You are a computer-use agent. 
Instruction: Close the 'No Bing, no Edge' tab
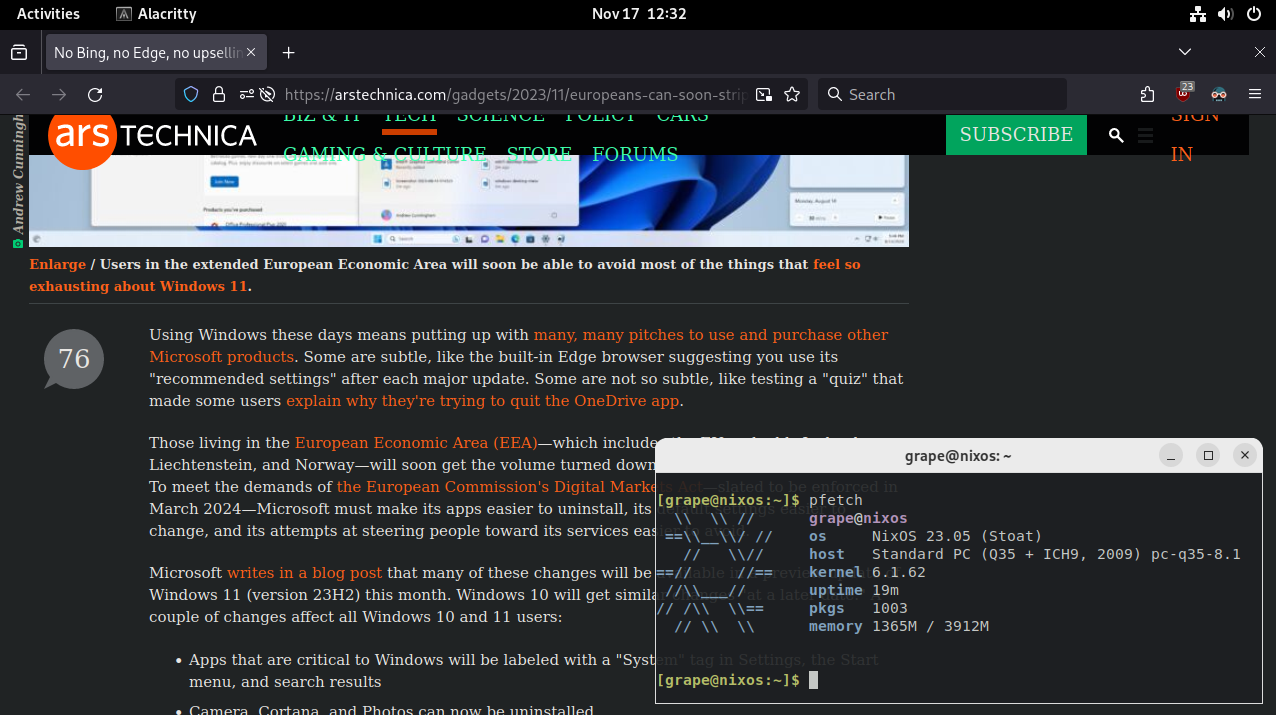251,52
